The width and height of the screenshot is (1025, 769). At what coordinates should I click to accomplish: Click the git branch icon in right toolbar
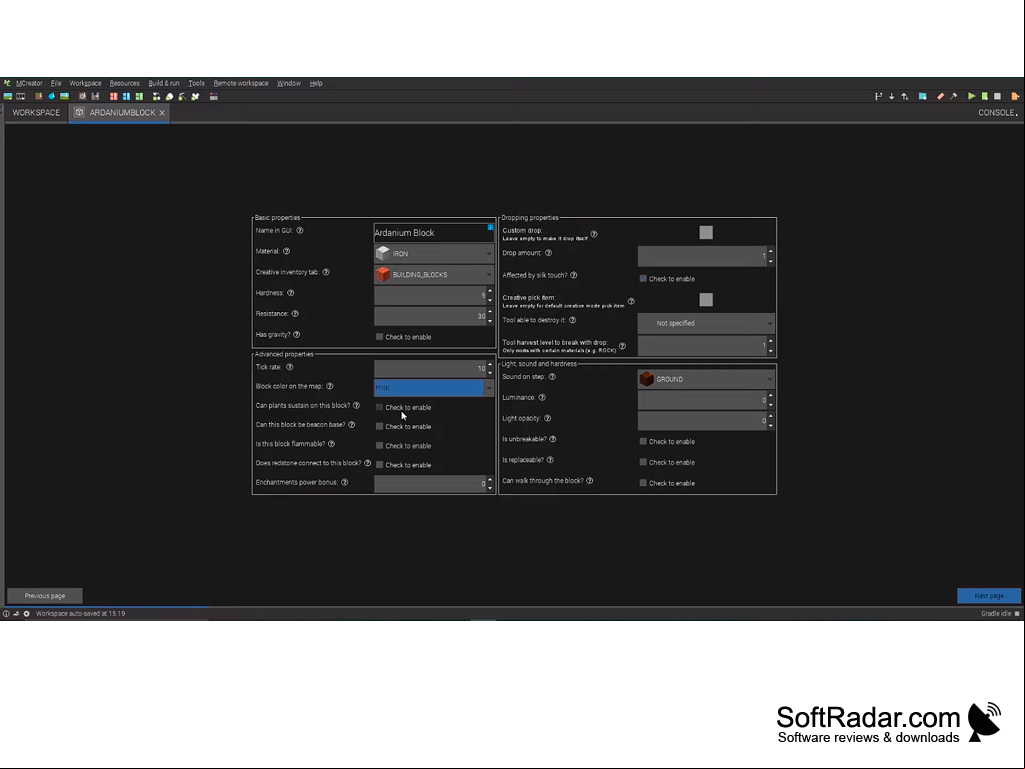pyautogui.click(x=879, y=96)
